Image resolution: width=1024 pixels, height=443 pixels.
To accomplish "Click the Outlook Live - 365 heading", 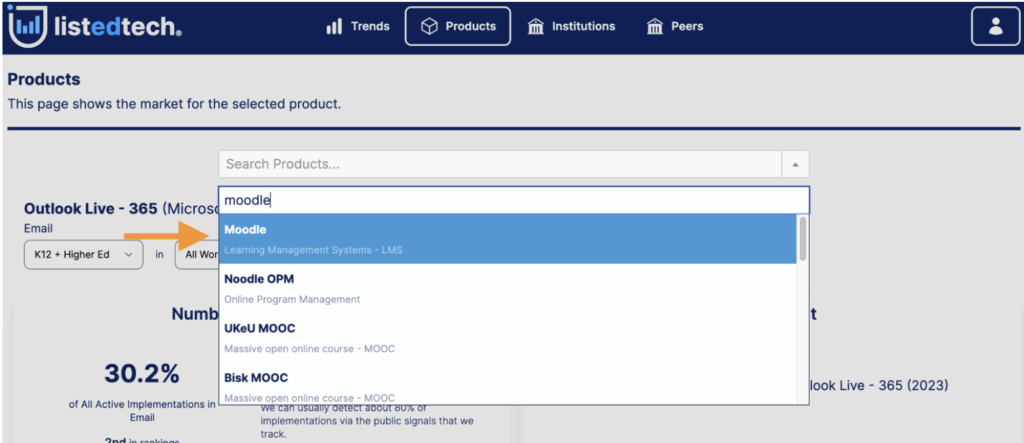I will [91, 208].
